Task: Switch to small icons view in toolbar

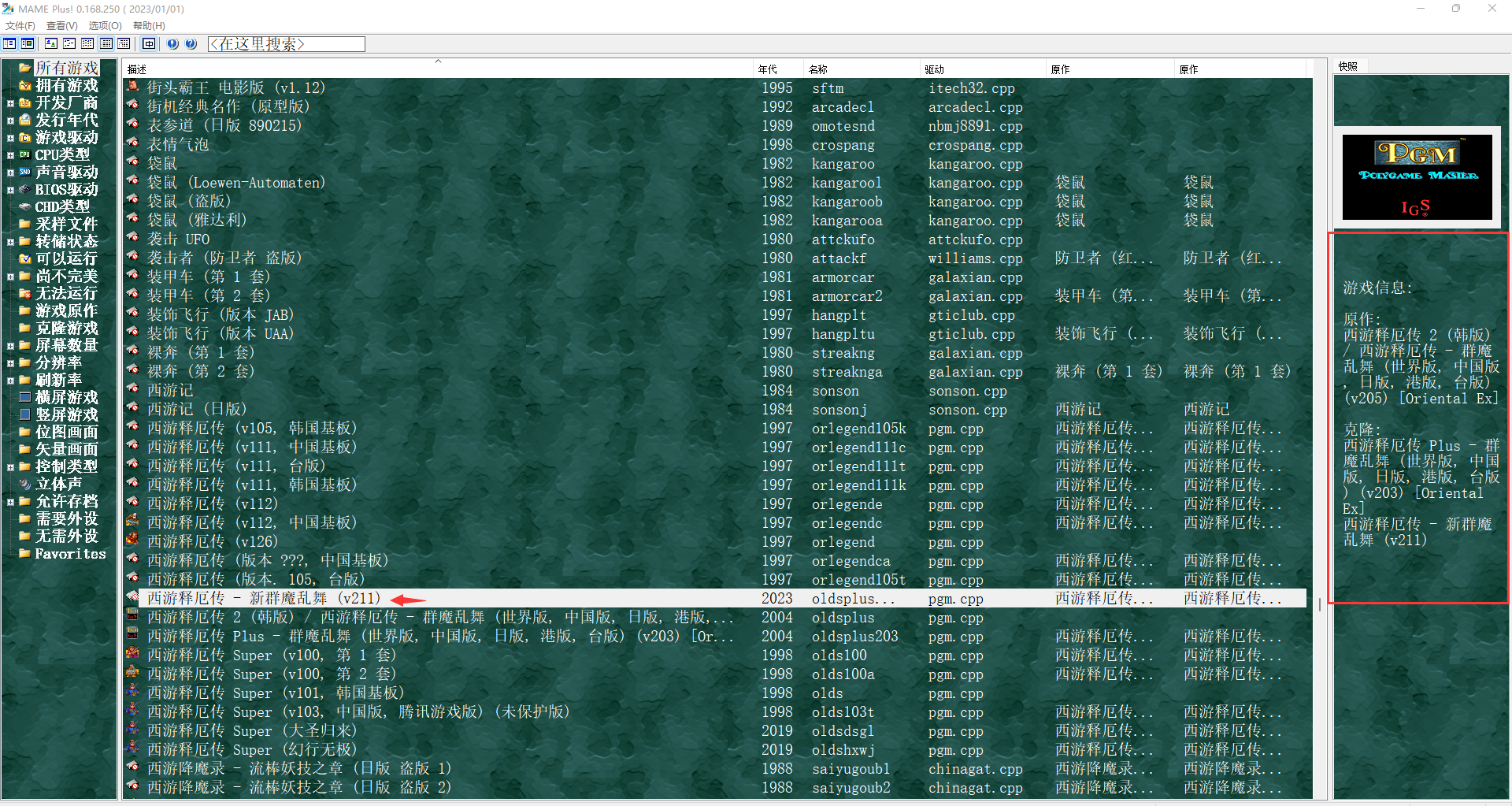Action: point(69,44)
